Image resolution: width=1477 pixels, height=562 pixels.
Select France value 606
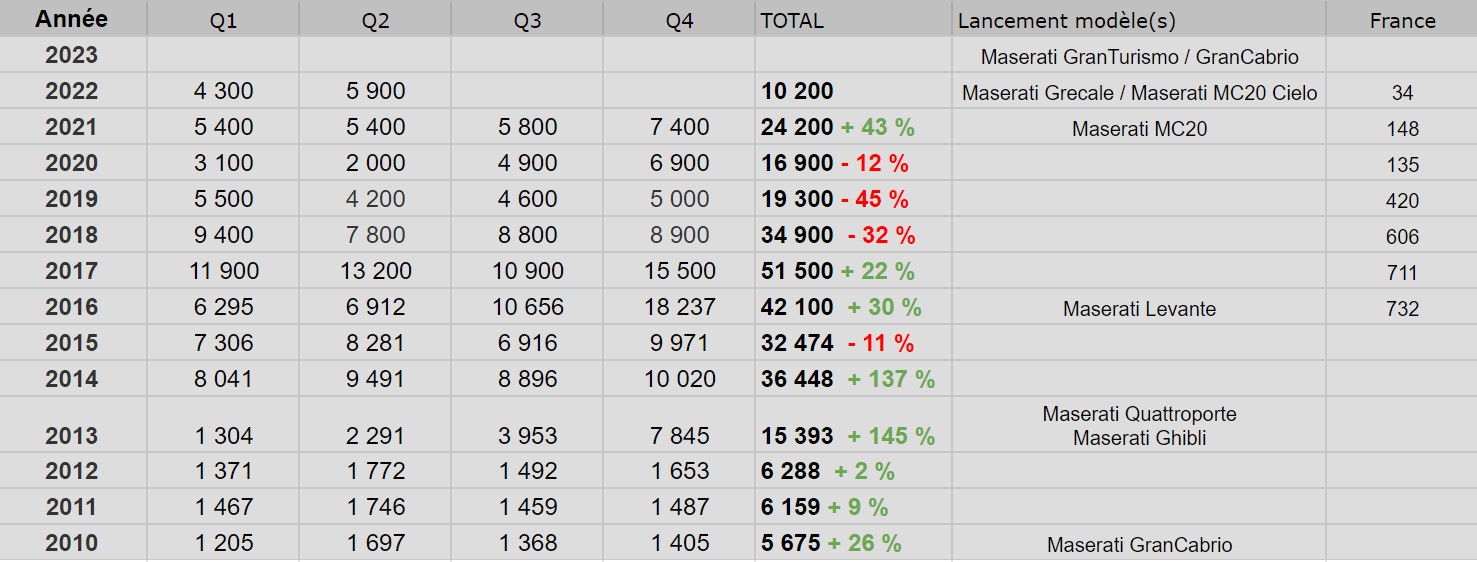1402,237
